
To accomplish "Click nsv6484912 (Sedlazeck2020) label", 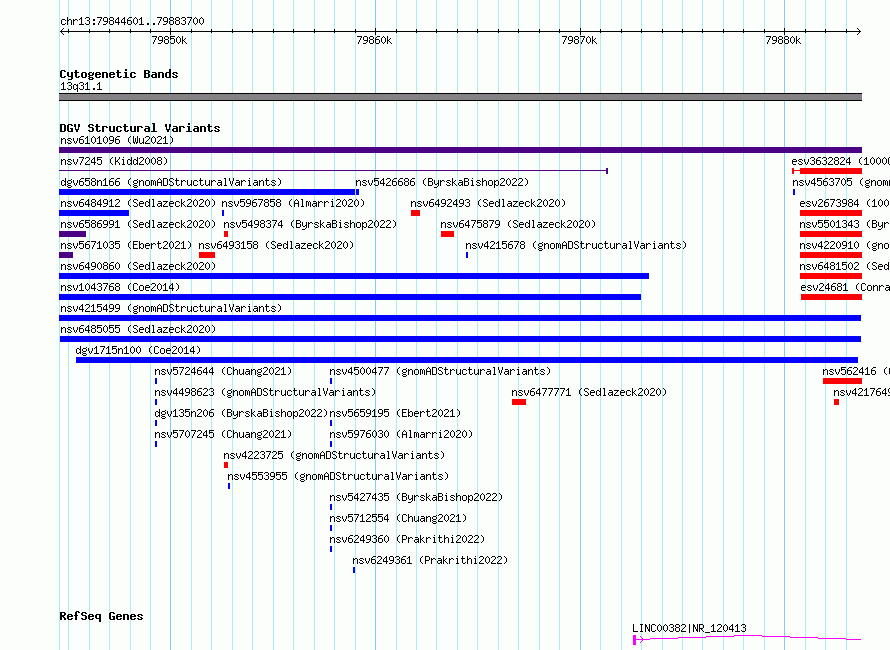I will (138, 203).
